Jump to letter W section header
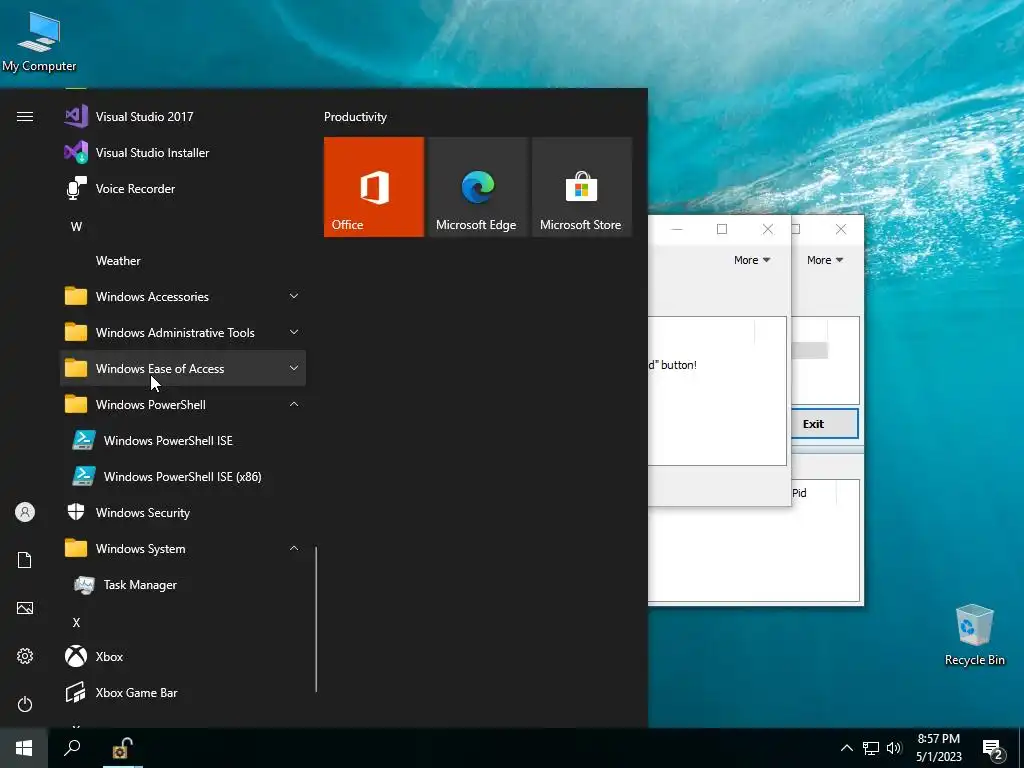Screen dimensions: 1024x768 tap(76, 227)
